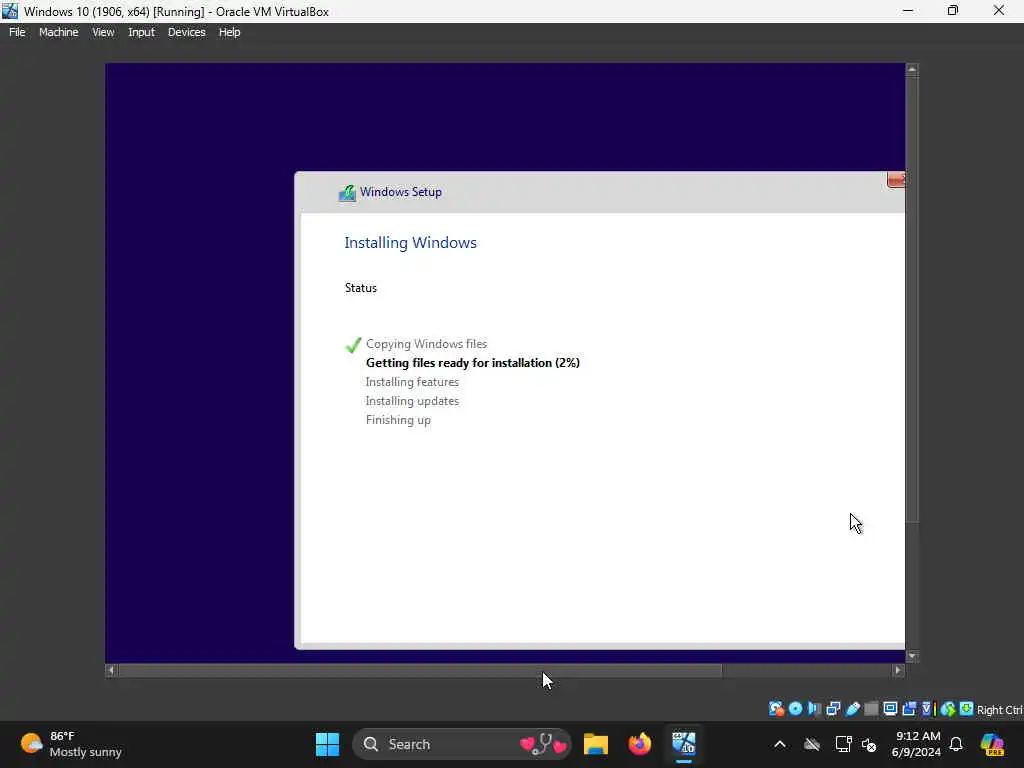Viewport: 1024px width, 768px height.
Task: Click the network adapter status icon
Action: click(833, 709)
